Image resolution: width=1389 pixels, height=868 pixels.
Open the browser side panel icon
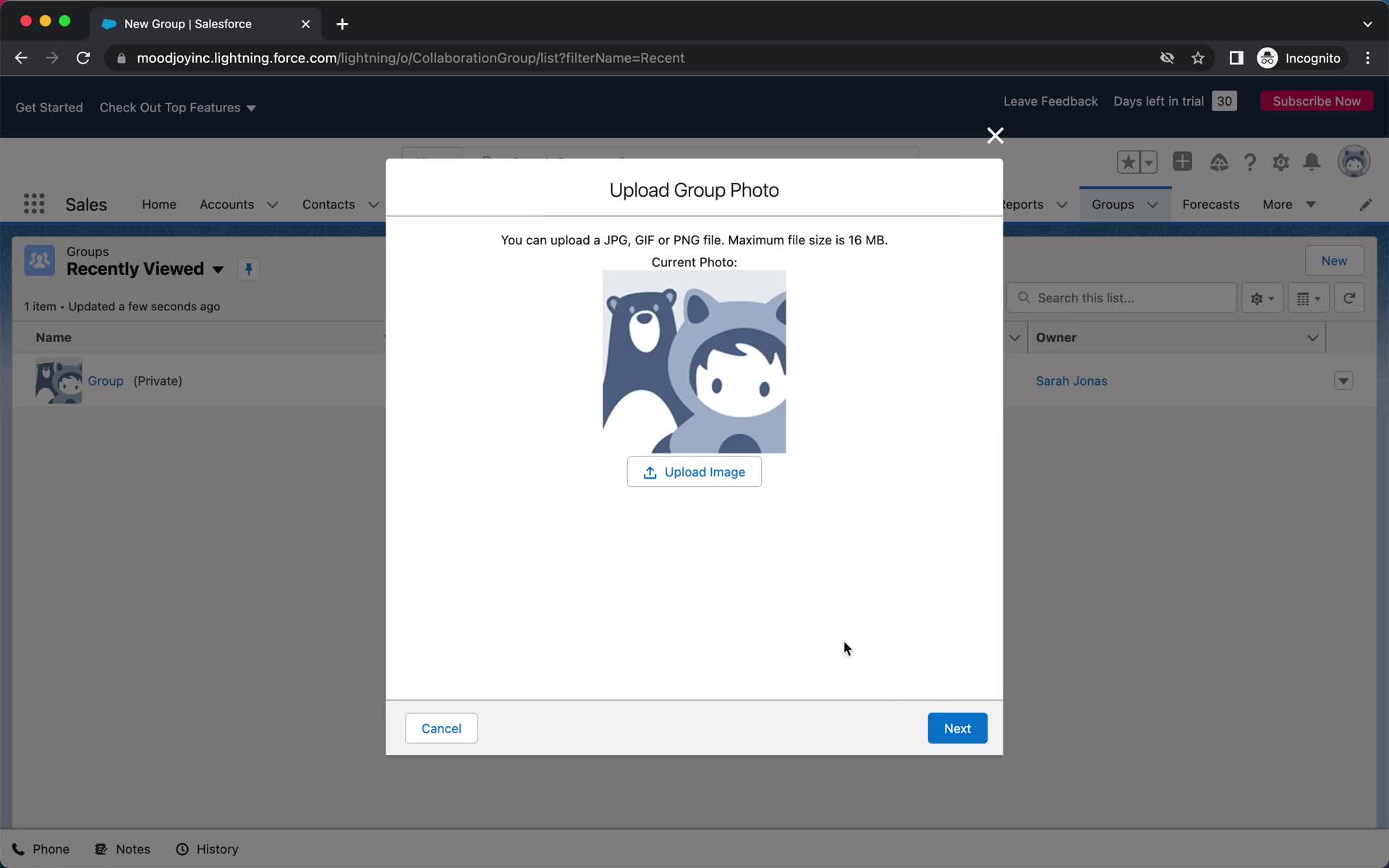pos(1236,58)
